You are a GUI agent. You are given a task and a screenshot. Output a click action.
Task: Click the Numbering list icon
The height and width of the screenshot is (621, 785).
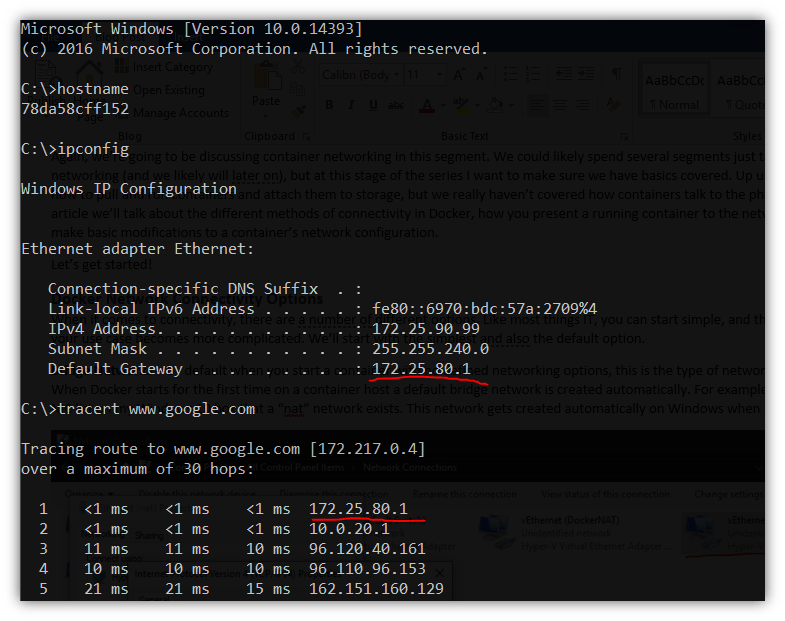[533, 74]
